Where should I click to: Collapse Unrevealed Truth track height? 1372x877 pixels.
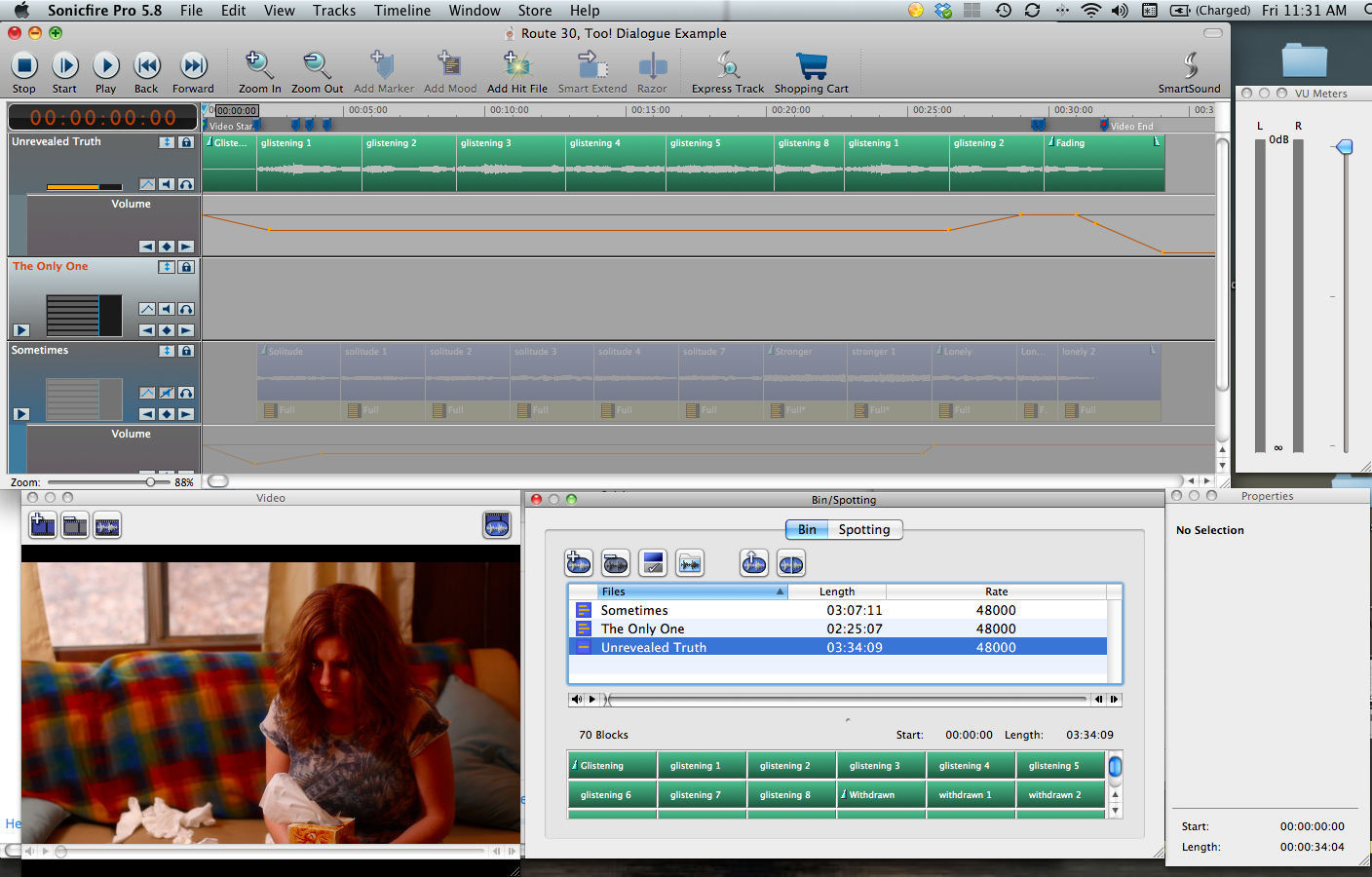[x=167, y=142]
